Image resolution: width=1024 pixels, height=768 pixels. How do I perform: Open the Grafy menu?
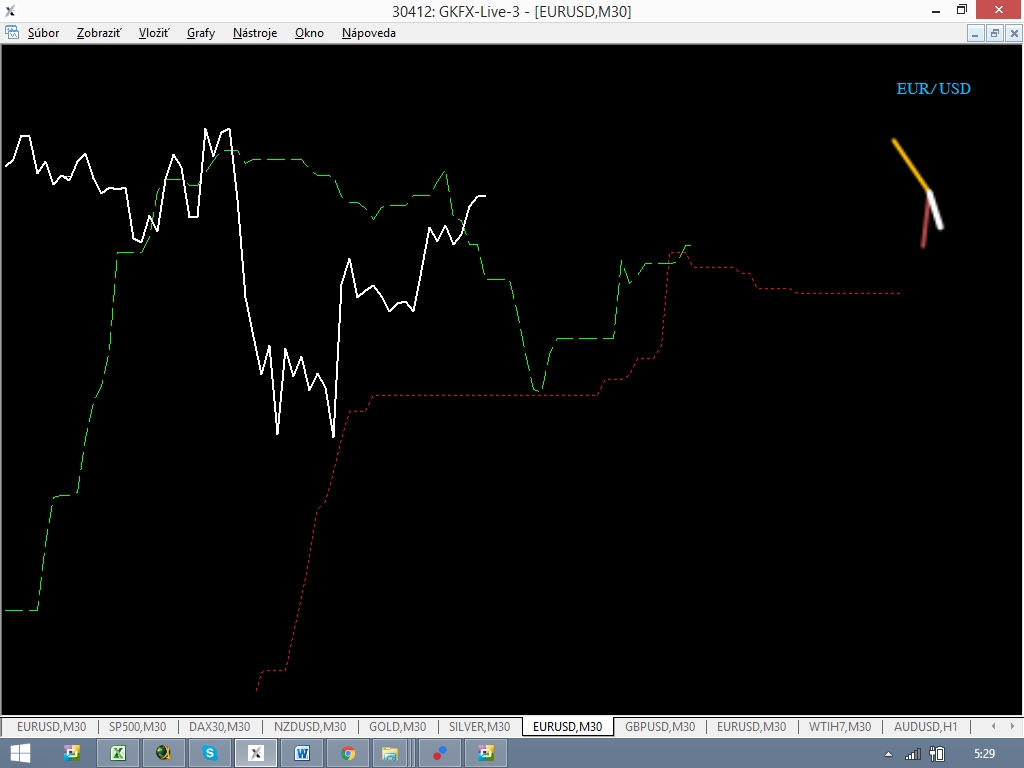click(x=201, y=33)
